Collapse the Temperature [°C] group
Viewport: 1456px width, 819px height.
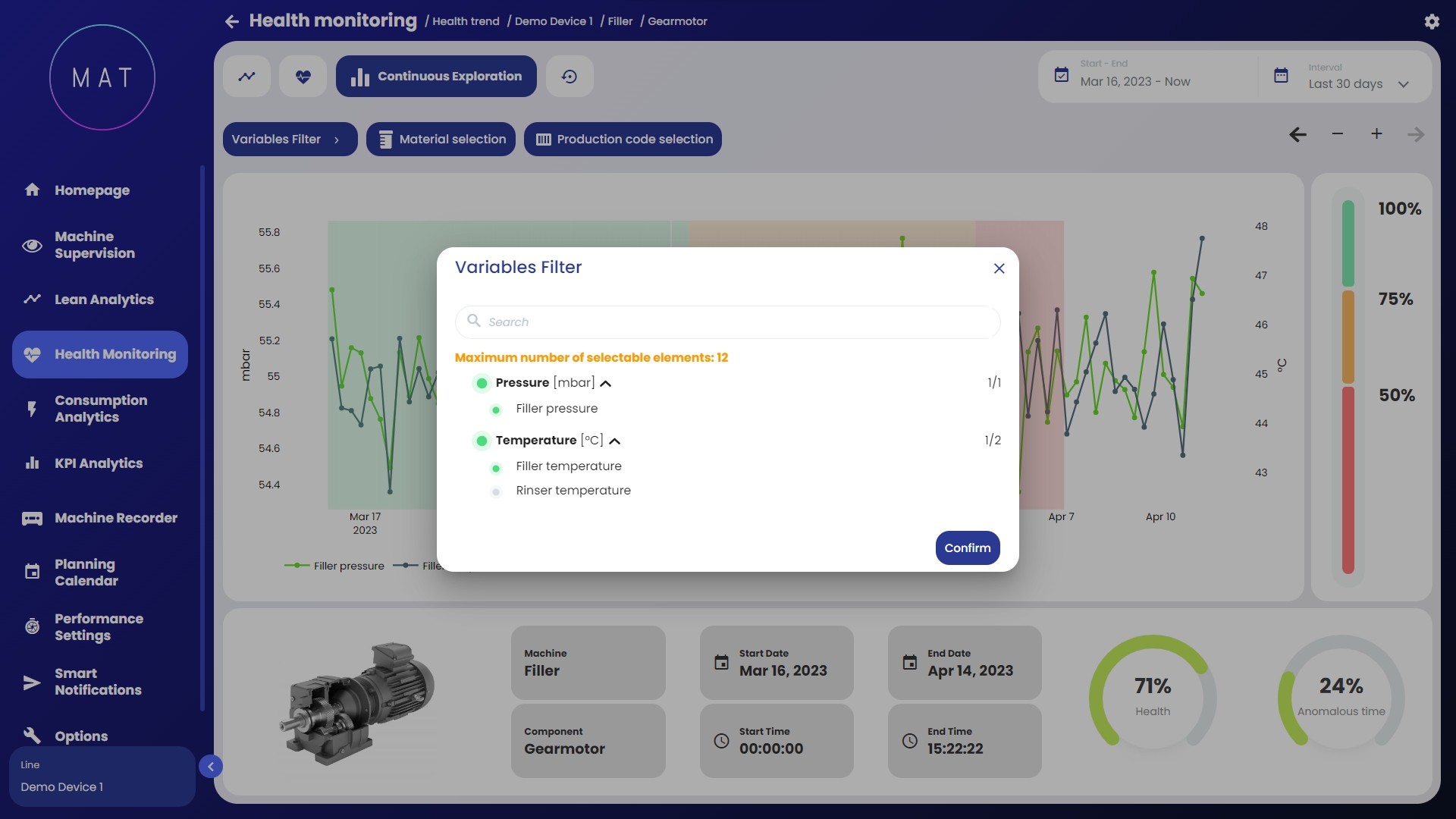615,441
